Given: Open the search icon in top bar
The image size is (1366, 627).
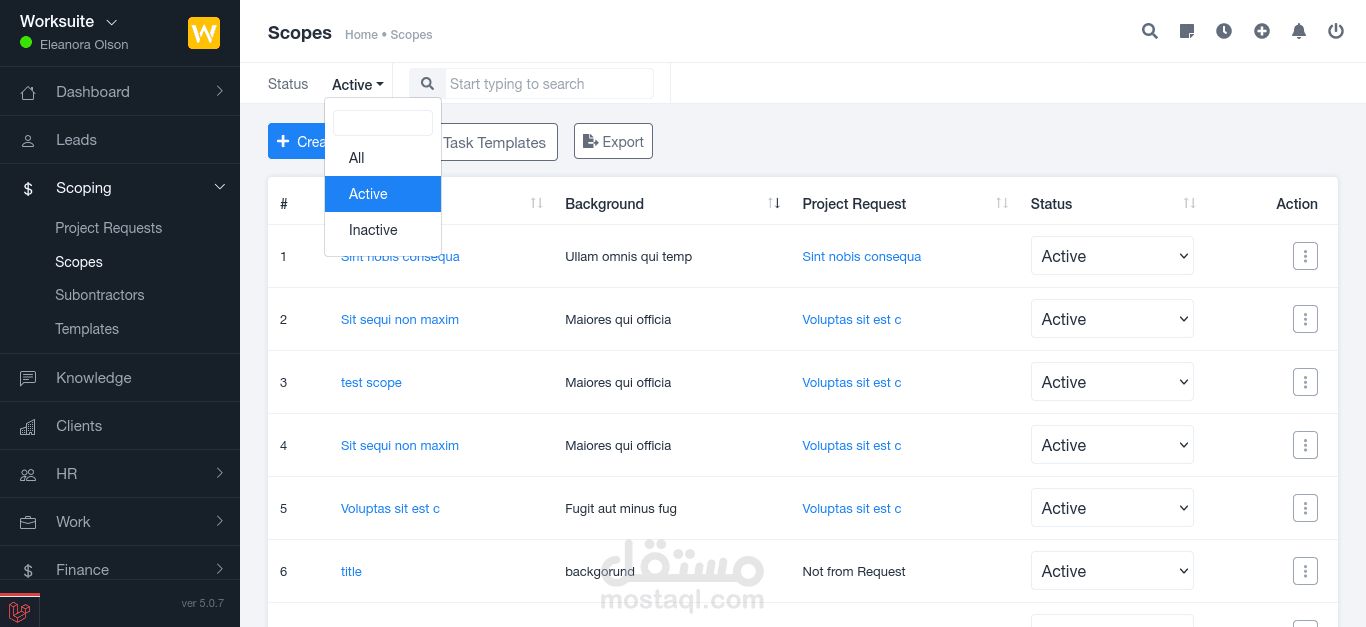Looking at the screenshot, I should (1150, 31).
